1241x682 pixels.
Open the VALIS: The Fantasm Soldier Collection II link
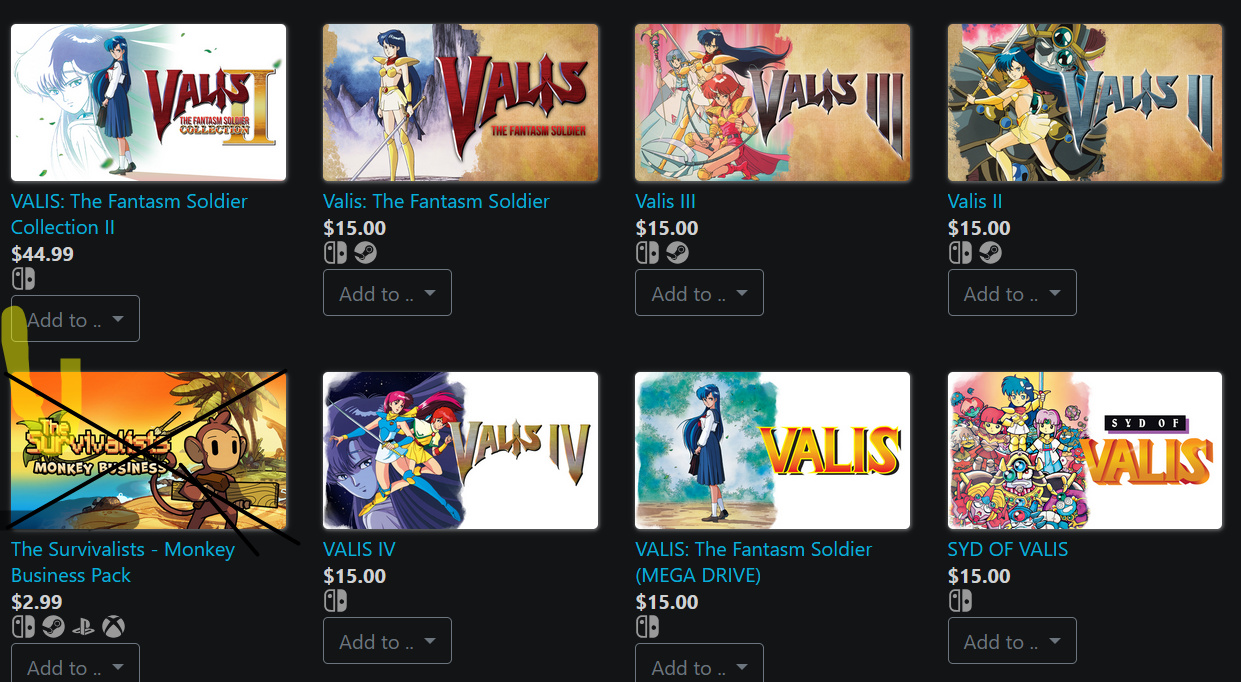pos(129,214)
